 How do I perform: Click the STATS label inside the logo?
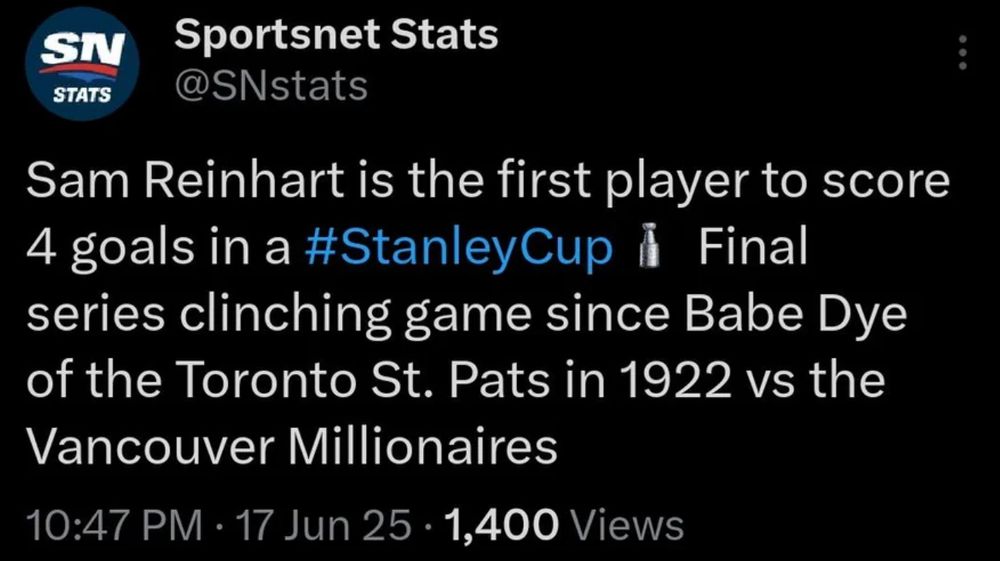tap(82, 96)
